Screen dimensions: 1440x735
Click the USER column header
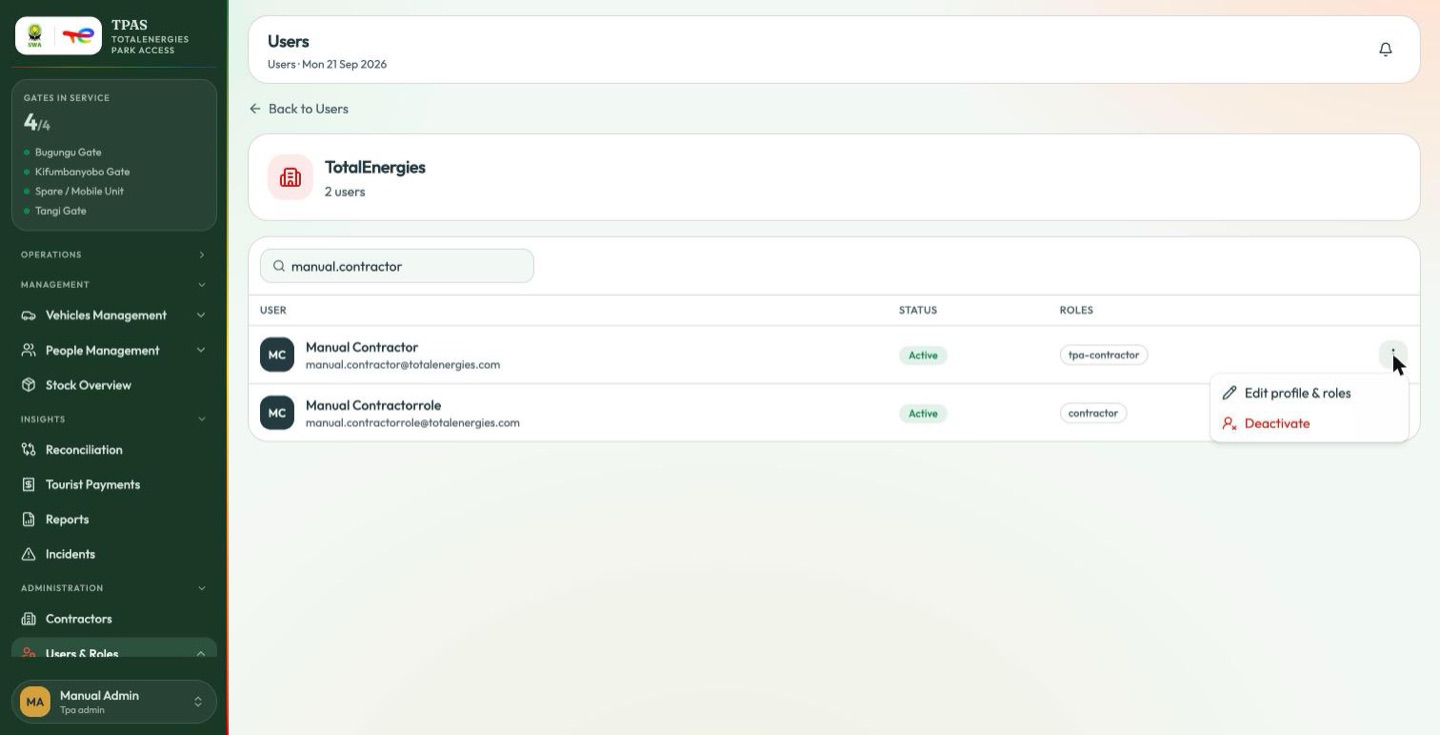point(273,310)
